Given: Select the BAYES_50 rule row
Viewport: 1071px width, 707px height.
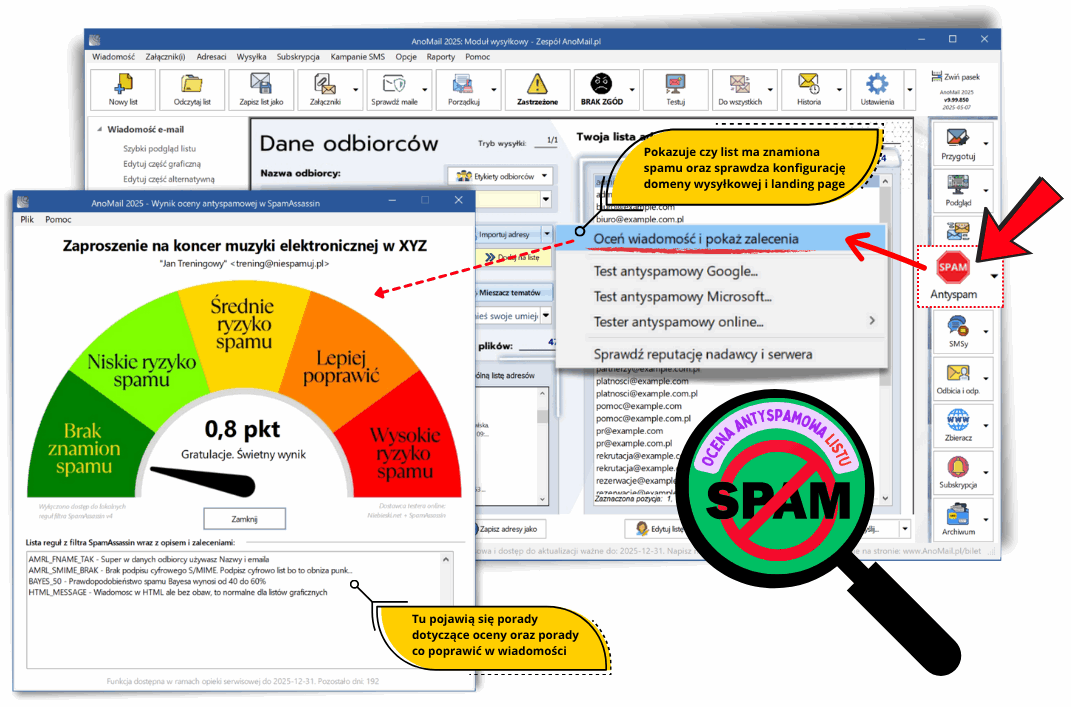Looking at the screenshot, I should pyautogui.click(x=148, y=581).
